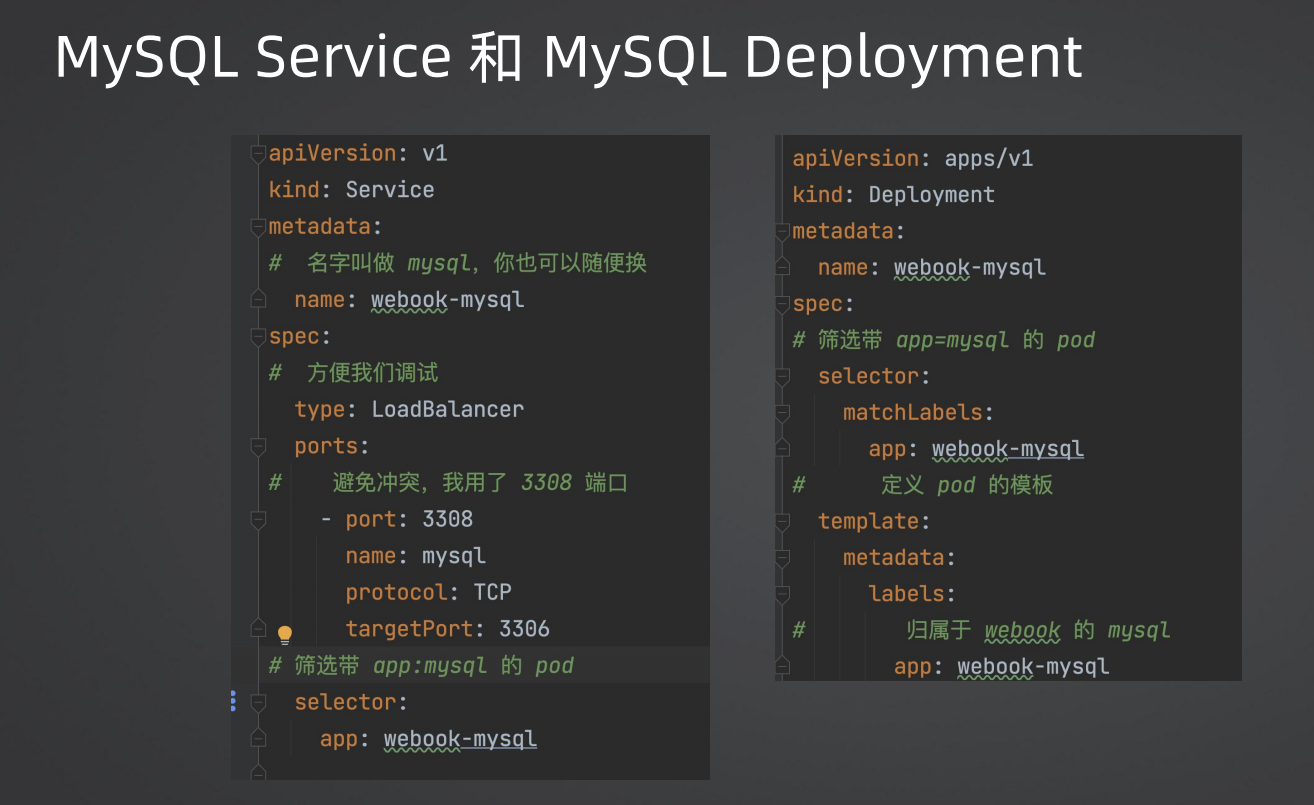
Task: Fold the selector block in the Service file
Action: click(258, 703)
